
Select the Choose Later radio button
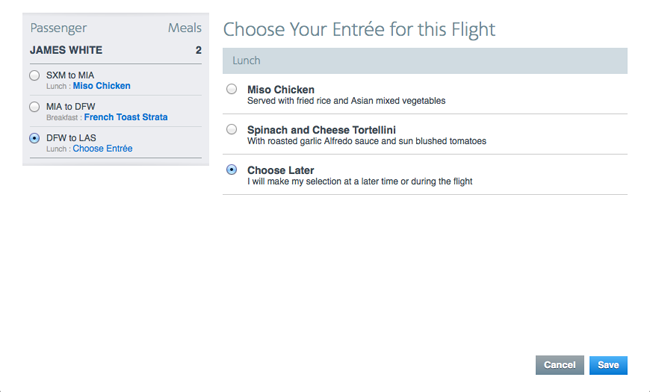coord(231,169)
